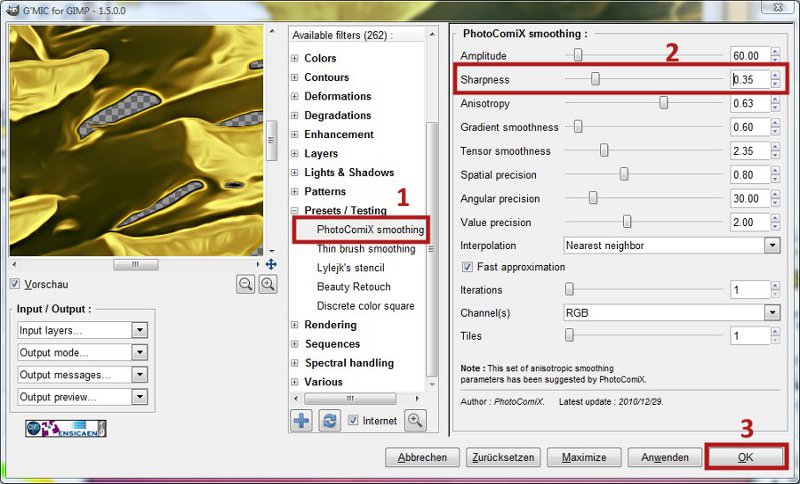Open the Input layers dropdown
Image resolution: width=800 pixels, height=484 pixels.
(x=83, y=330)
